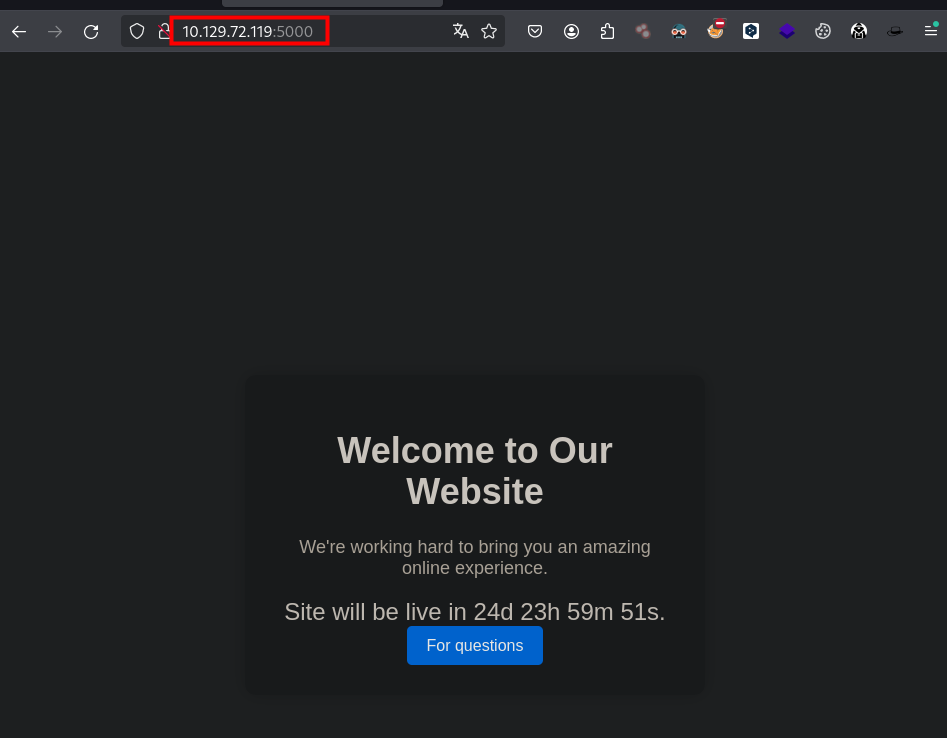Open the Firefox hamburger application menu
The image size is (947, 738).
930,31
